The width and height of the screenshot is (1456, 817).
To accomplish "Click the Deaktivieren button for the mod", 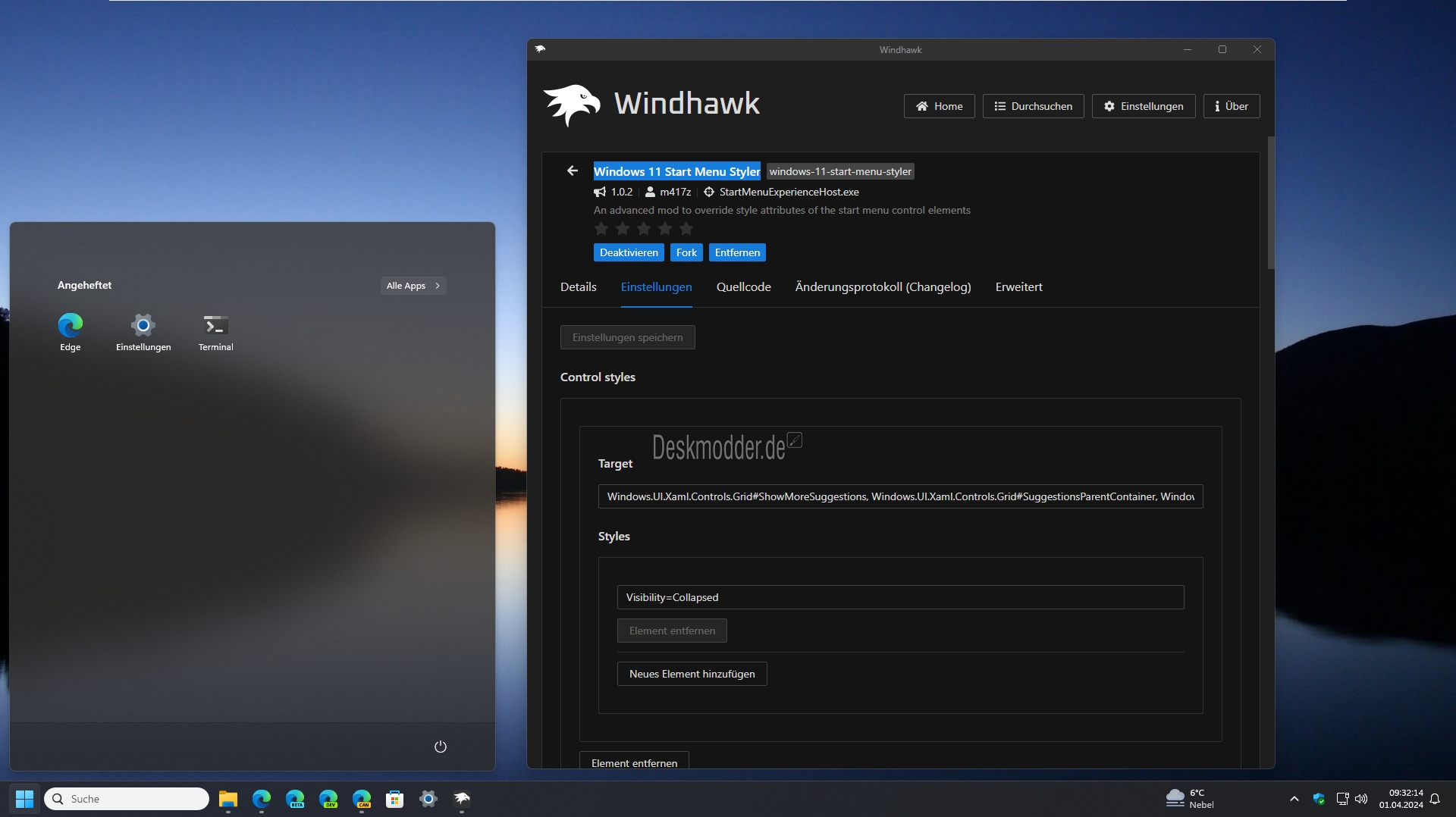I will pyautogui.click(x=629, y=252).
